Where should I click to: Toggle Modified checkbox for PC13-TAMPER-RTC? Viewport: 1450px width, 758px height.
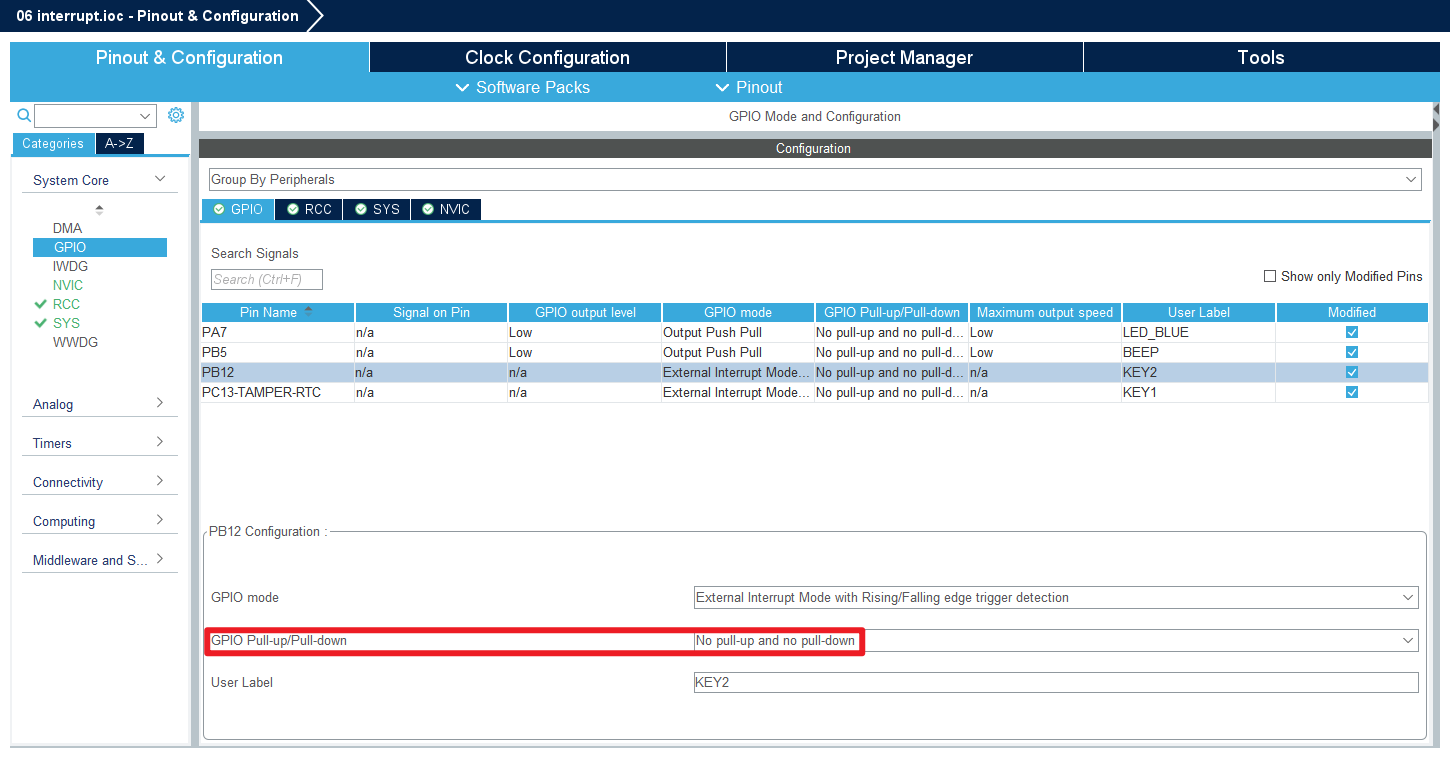(1352, 392)
